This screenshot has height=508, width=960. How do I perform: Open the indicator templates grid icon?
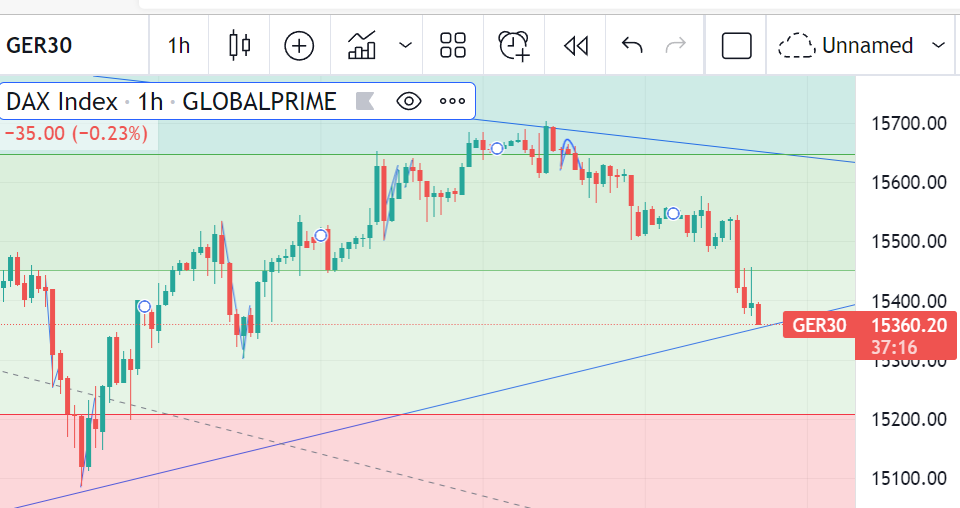[x=453, y=45]
